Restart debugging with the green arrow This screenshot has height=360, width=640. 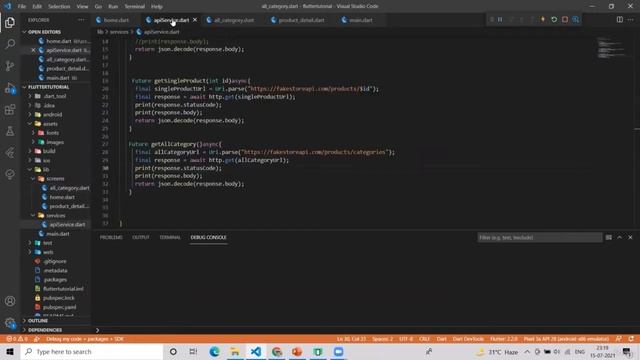click(x=554, y=20)
